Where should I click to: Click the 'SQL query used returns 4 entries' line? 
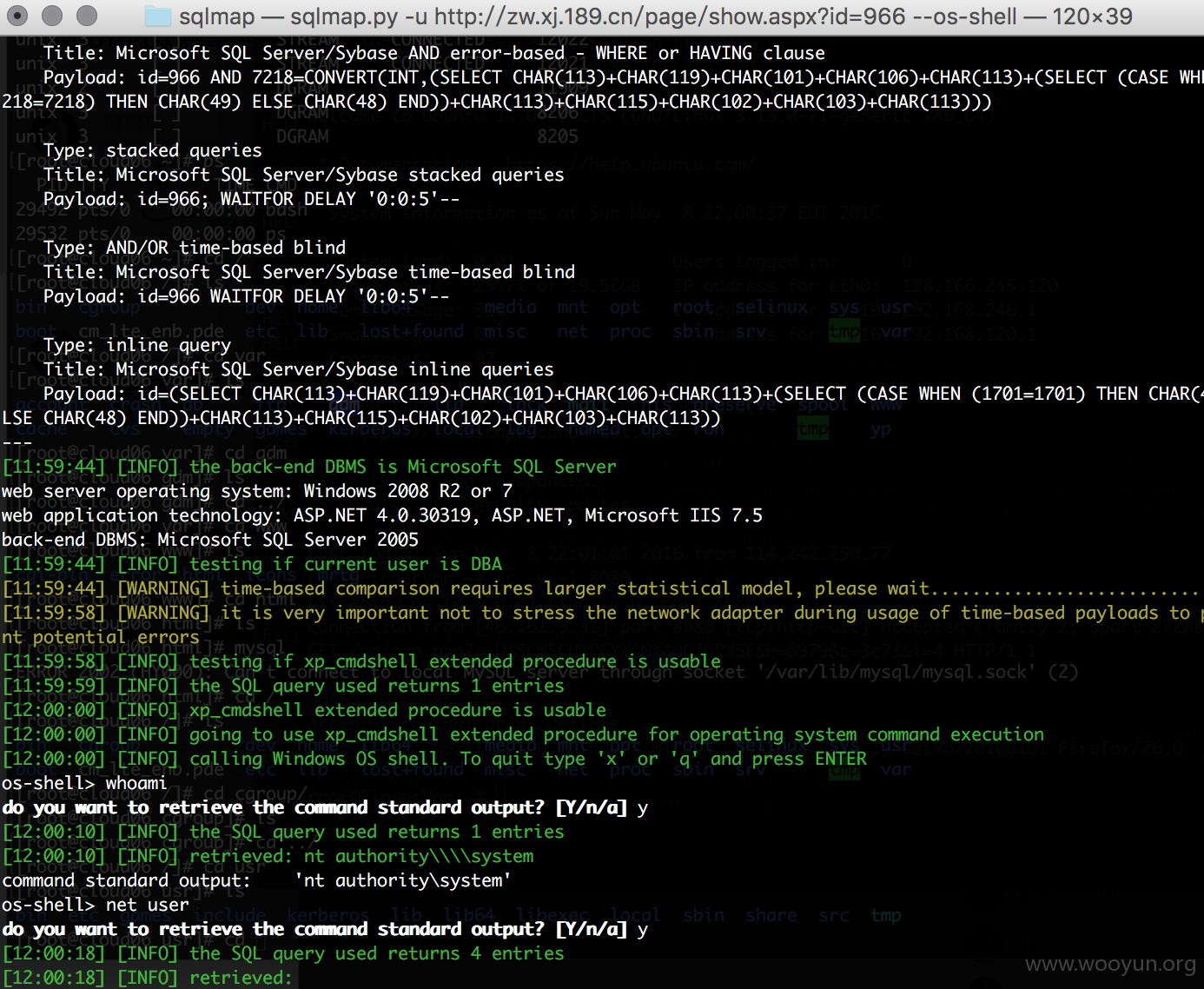point(283,953)
